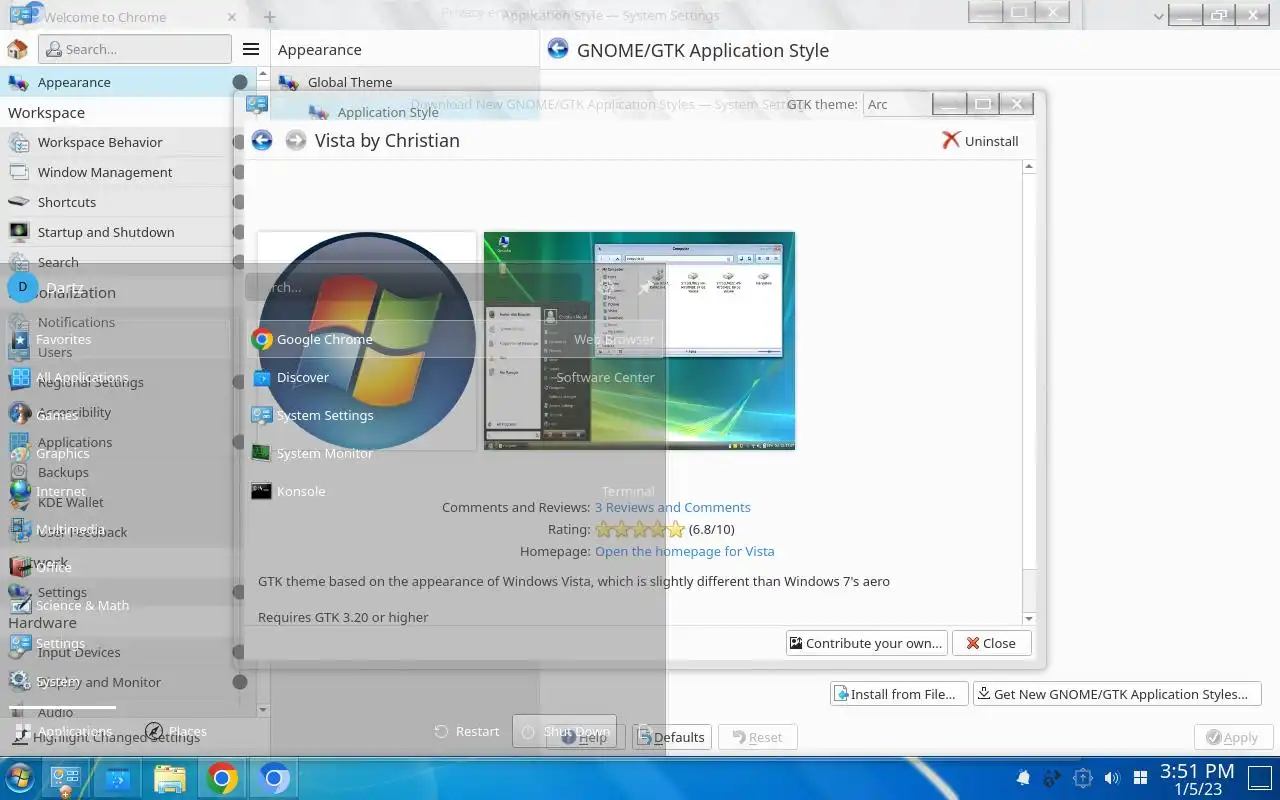This screenshot has width=1280, height=800.
Task: Launch Discover from the launcher list
Action: (455, 377)
